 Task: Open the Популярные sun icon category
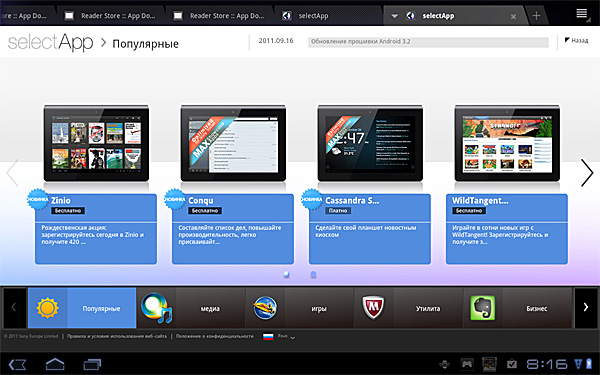[x=47, y=308]
